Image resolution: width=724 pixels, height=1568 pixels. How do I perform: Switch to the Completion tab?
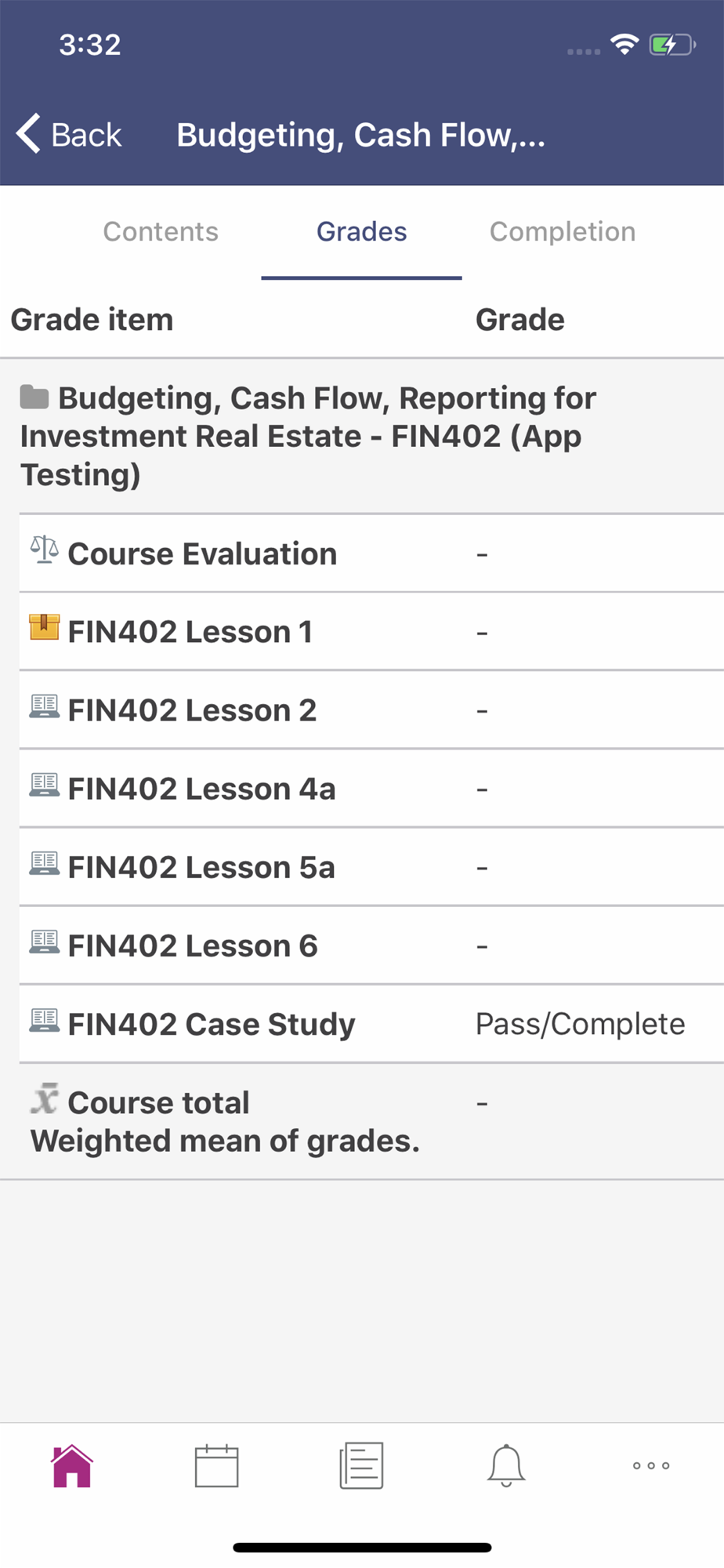click(562, 232)
